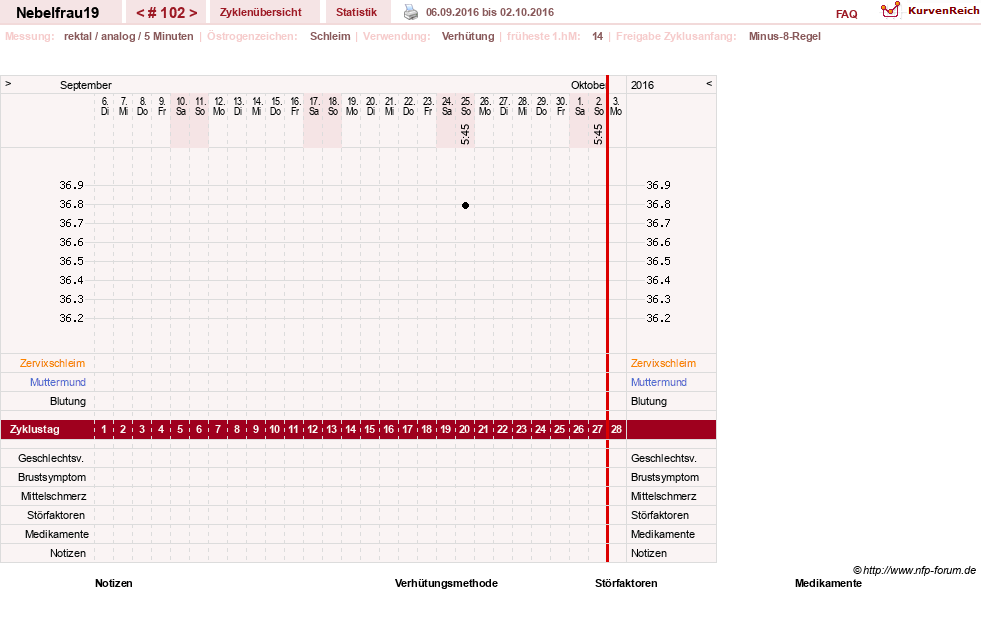981x642 pixels.
Task: Click the bold Medikamente heading at bottom
Action: (x=828, y=583)
